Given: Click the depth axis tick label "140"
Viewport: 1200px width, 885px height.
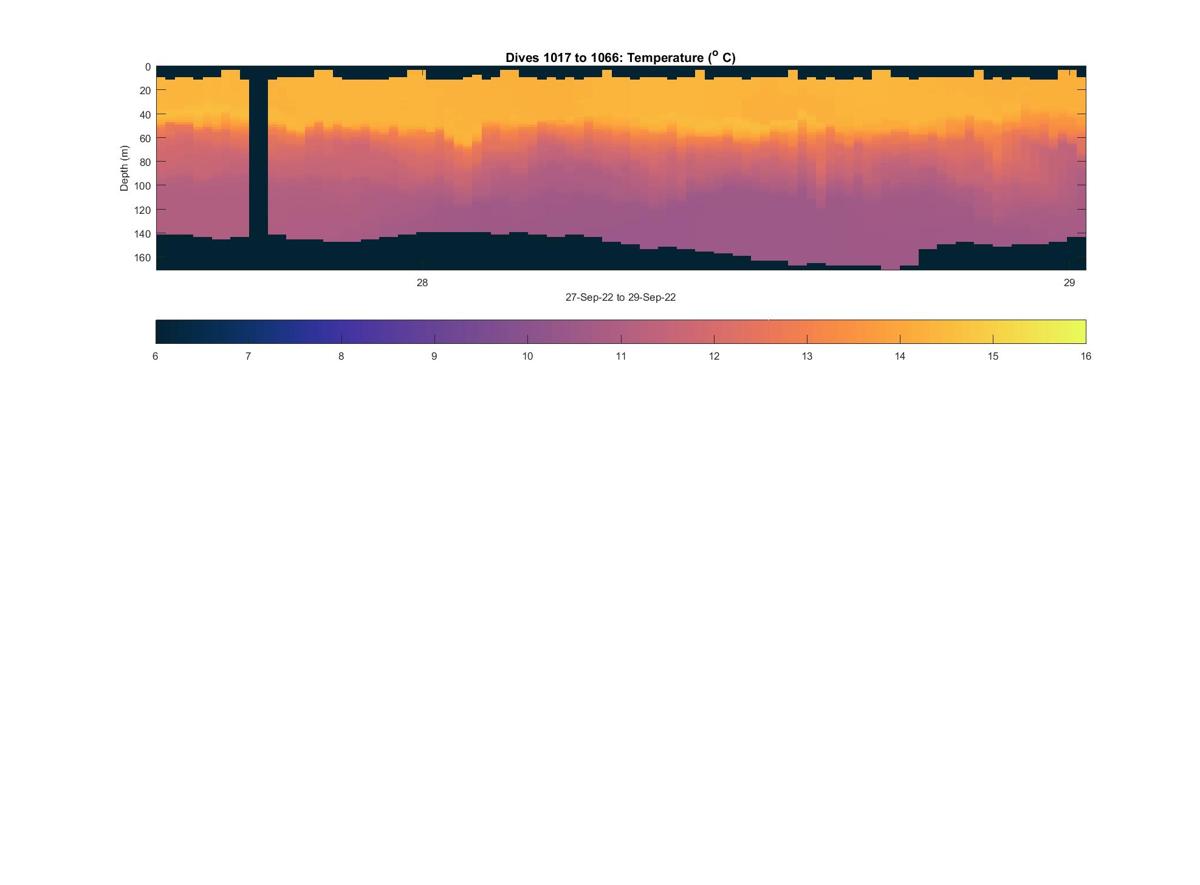Looking at the screenshot, I should [142, 234].
